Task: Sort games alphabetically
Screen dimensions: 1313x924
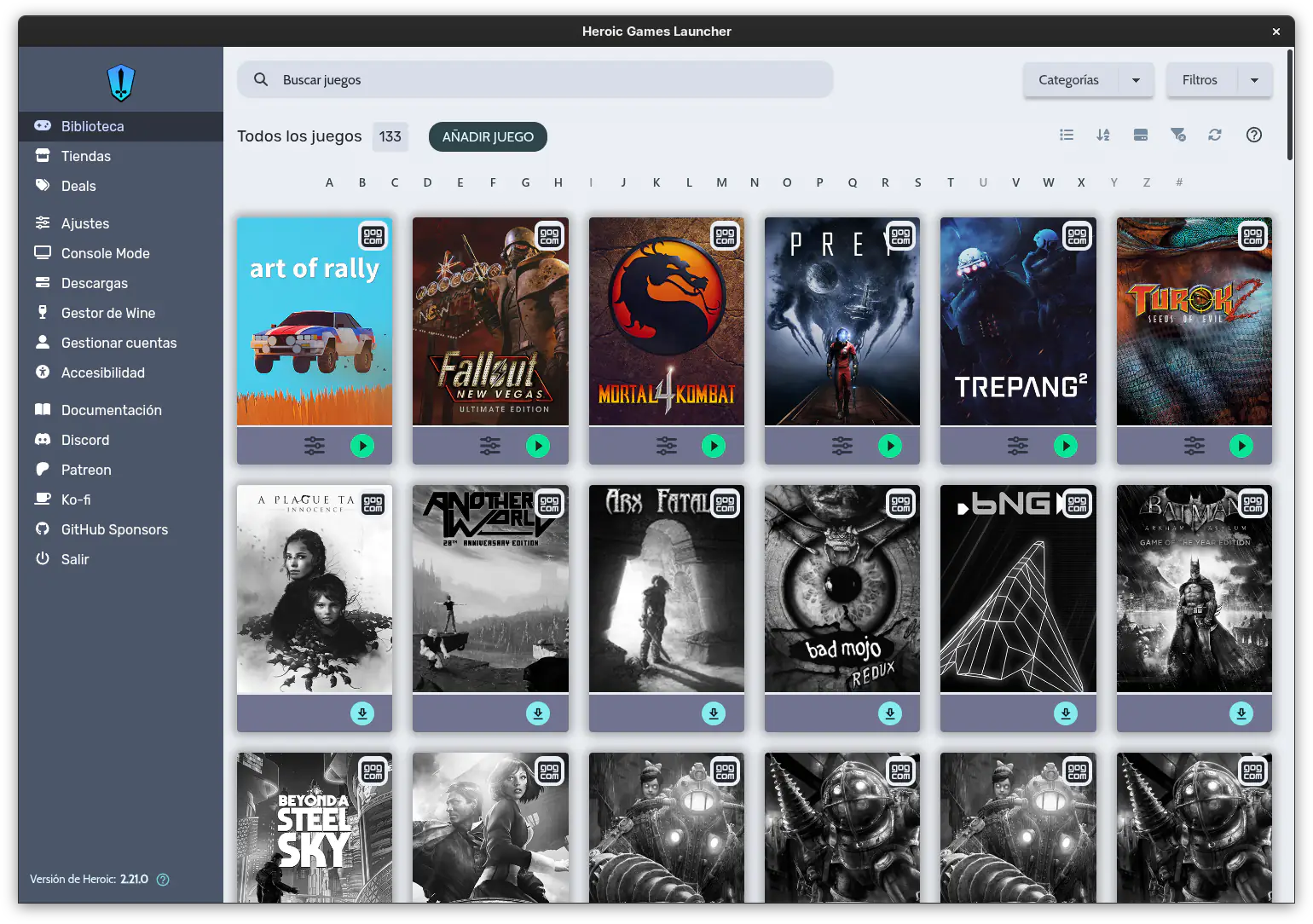Action: [x=1103, y=135]
